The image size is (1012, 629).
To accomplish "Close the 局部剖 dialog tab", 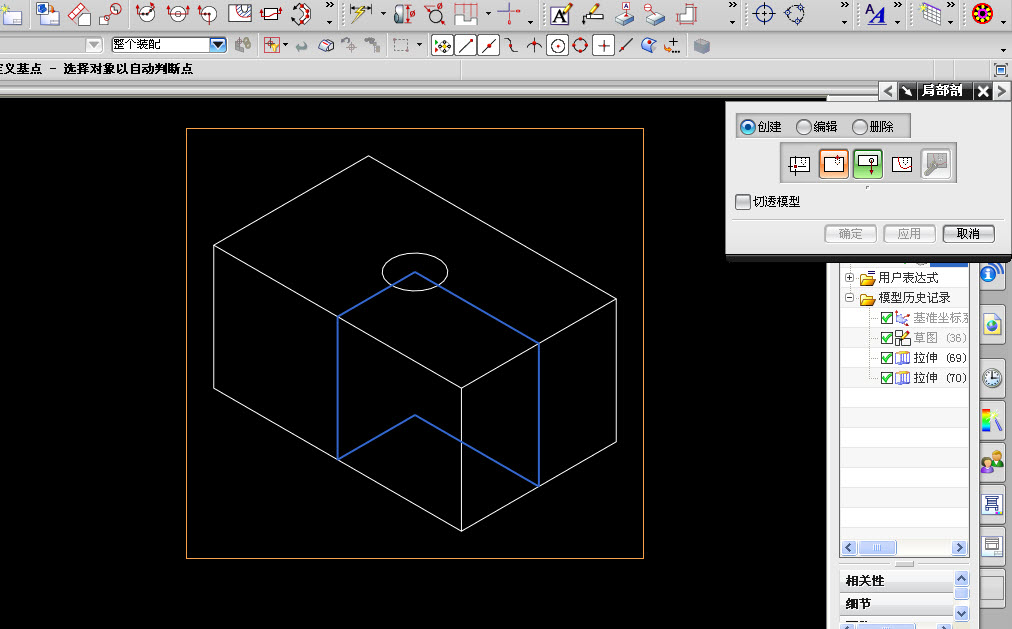I will (x=983, y=91).
